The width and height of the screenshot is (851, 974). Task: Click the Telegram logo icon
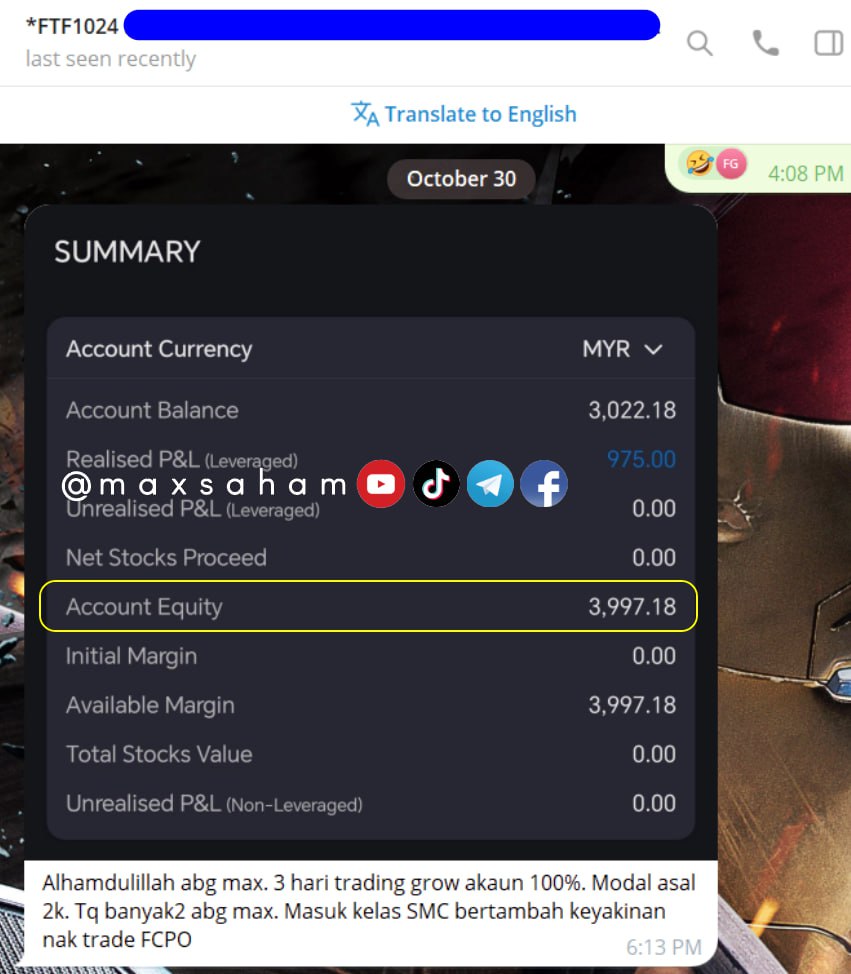[x=490, y=484]
